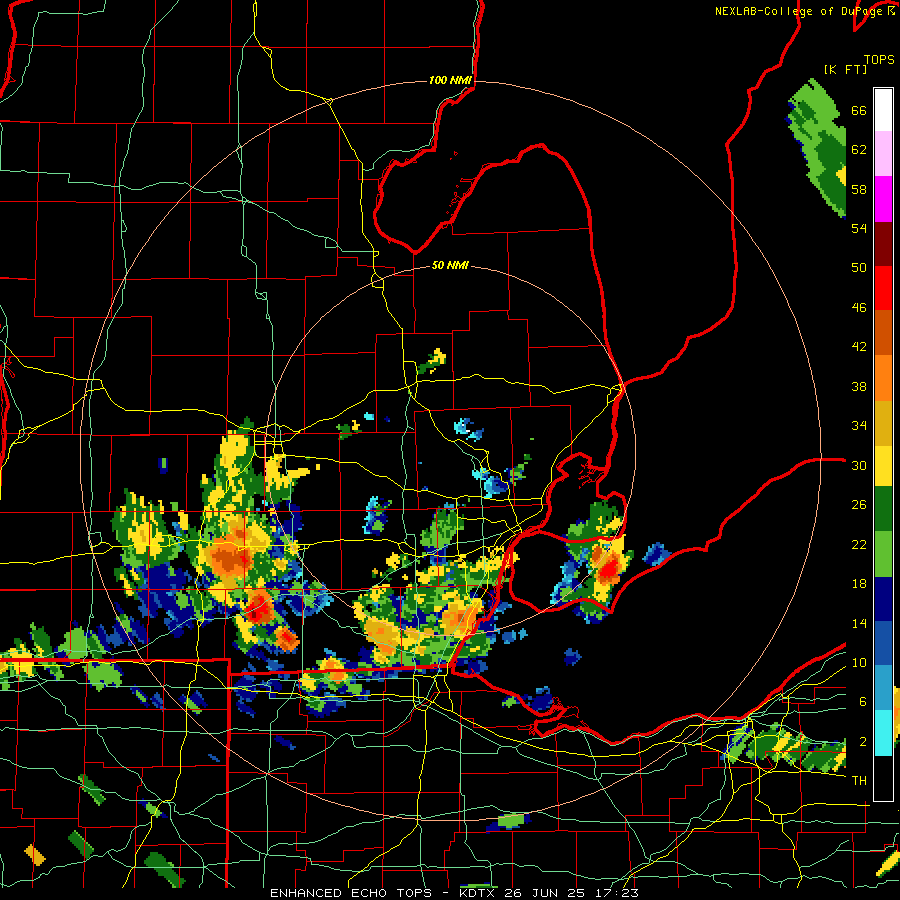Click the '38' legend value

point(859,387)
